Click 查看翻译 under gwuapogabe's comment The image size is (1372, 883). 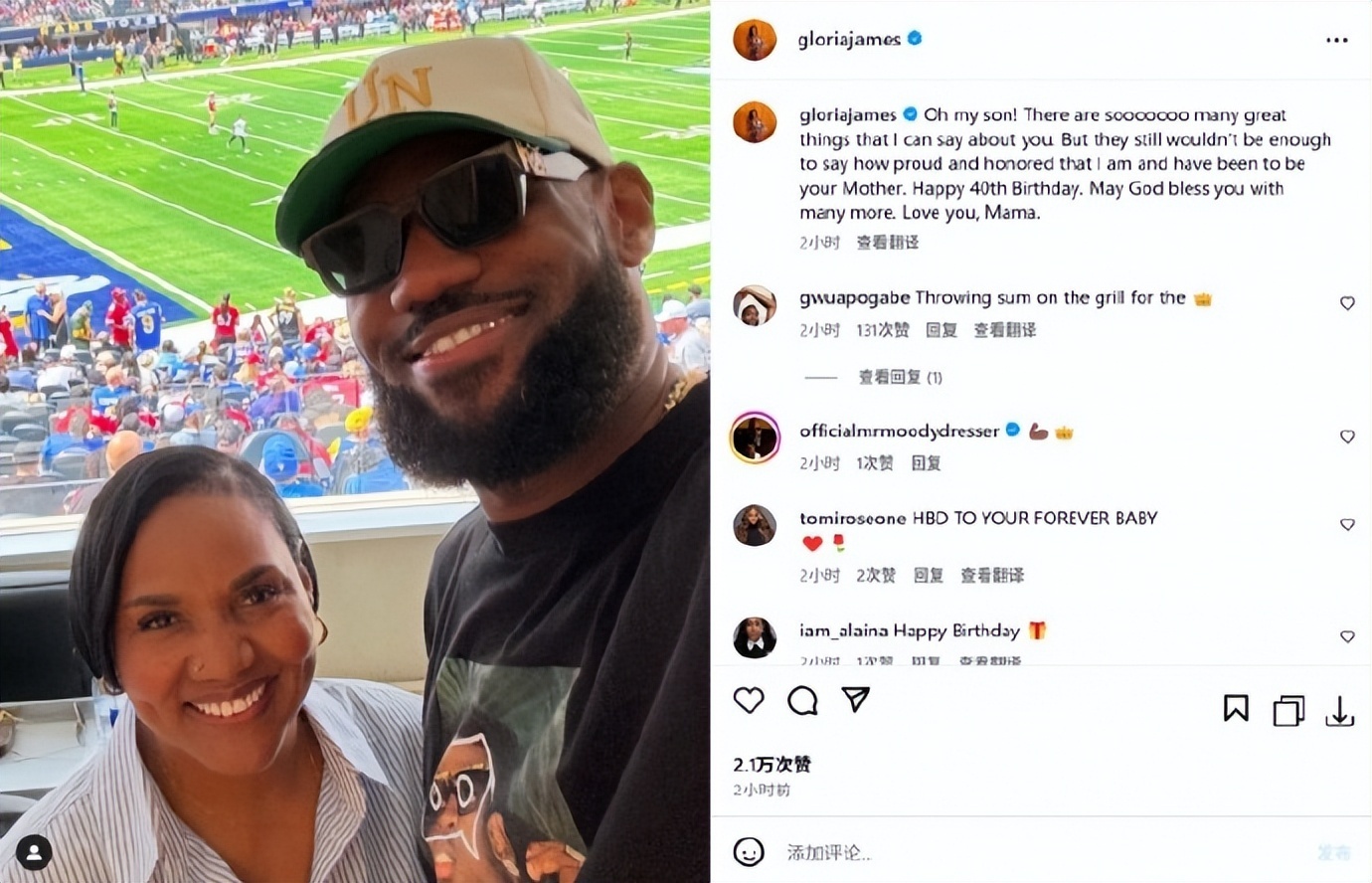pyautogui.click(x=1004, y=330)
